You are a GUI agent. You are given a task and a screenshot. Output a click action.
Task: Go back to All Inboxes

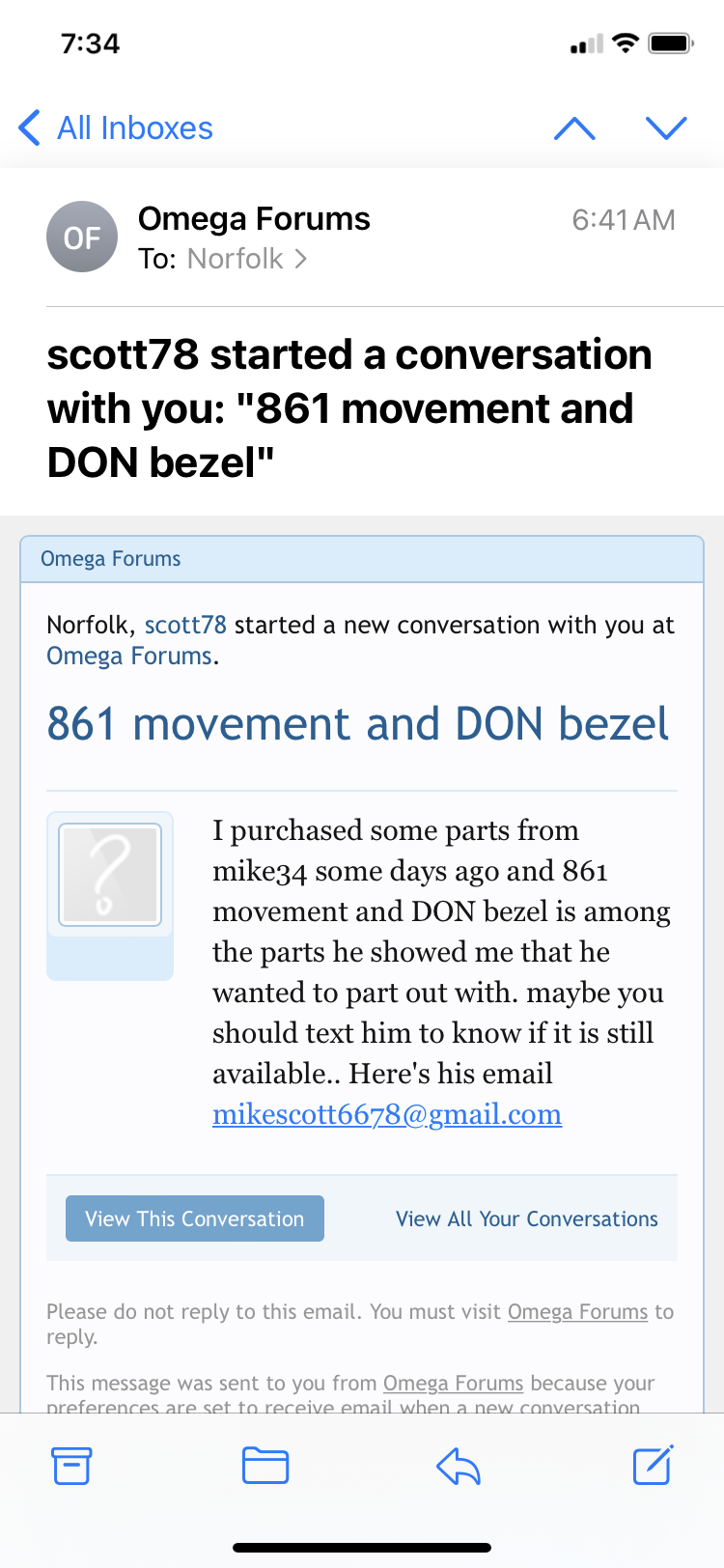point(117,127)
